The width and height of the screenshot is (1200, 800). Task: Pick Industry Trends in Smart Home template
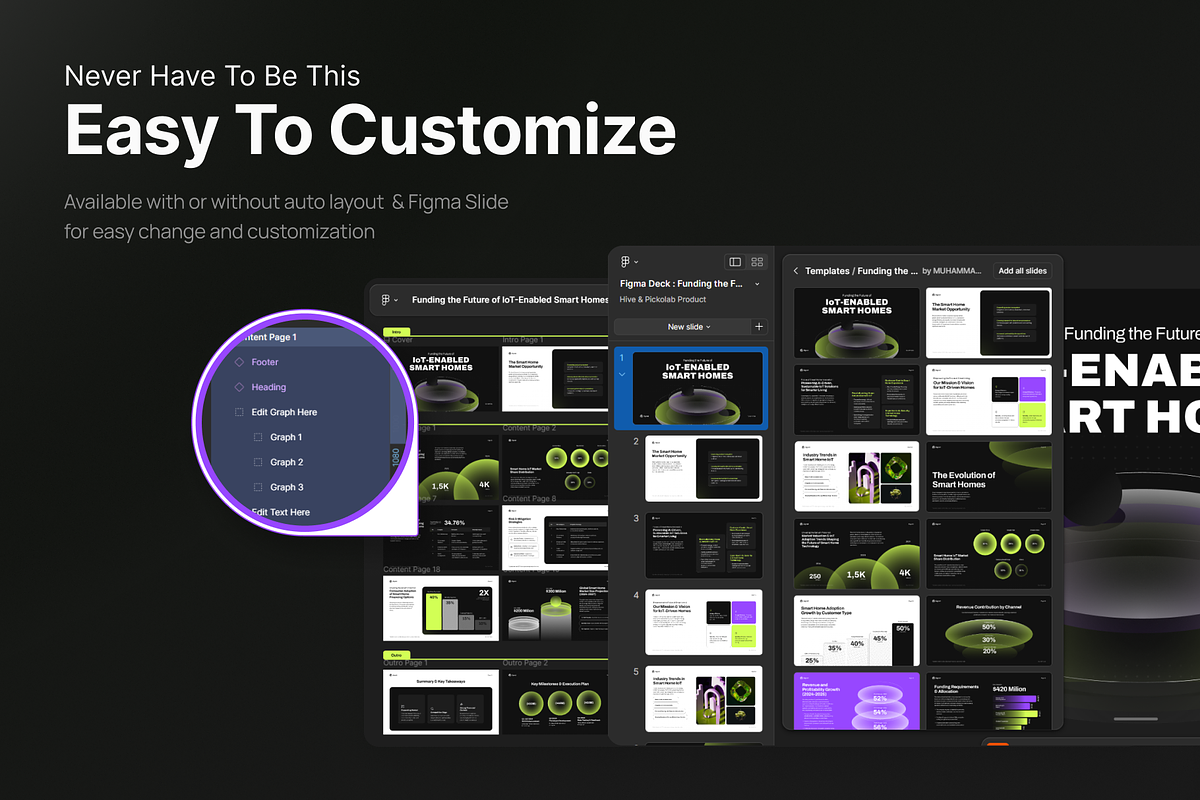pyautogui.click(x=857, y=477)
